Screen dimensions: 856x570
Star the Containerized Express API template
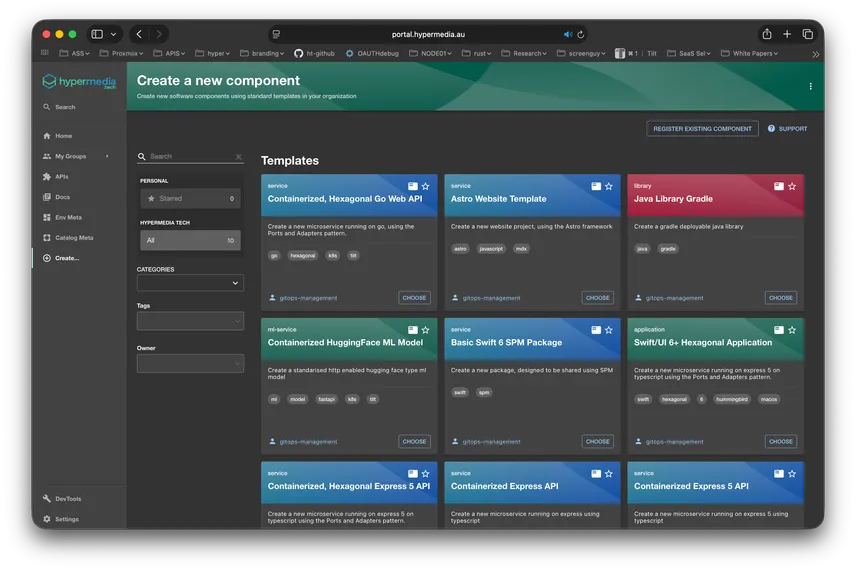[x=609, y=473]
